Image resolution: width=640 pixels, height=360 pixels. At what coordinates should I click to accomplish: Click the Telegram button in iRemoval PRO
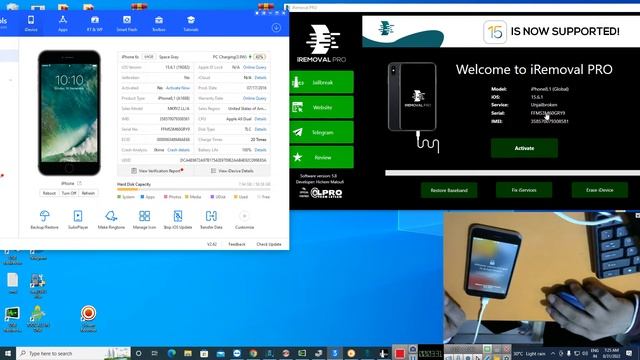point(322,132)
